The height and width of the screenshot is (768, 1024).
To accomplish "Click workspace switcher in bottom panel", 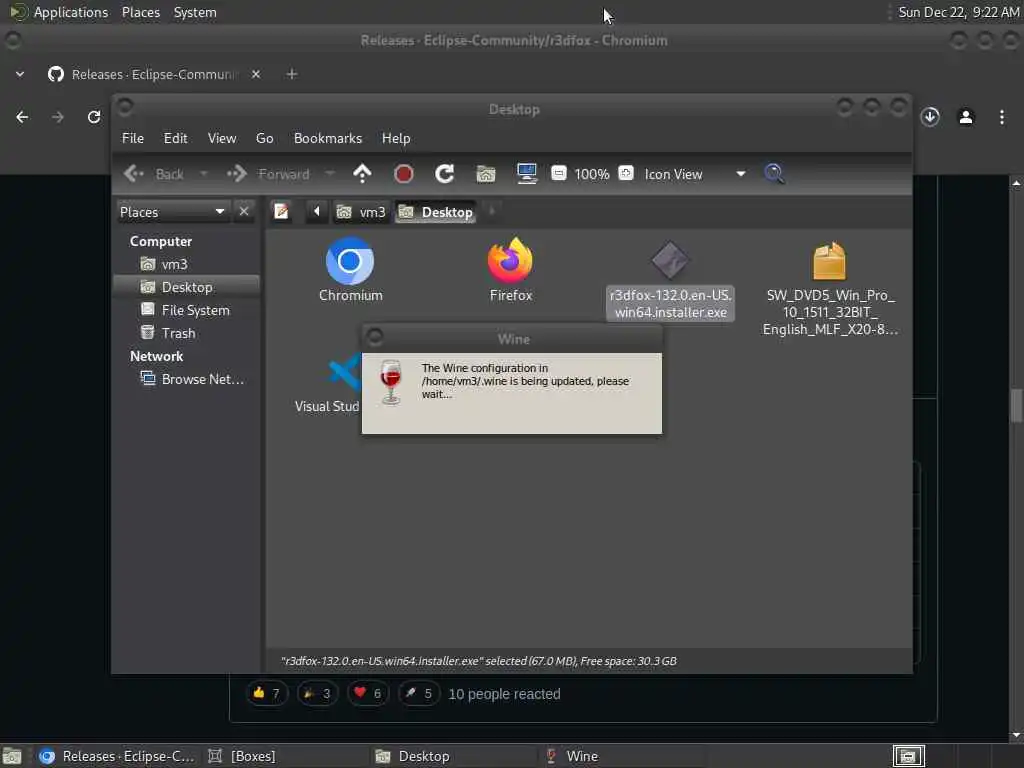I will click(x=909, y=756).
